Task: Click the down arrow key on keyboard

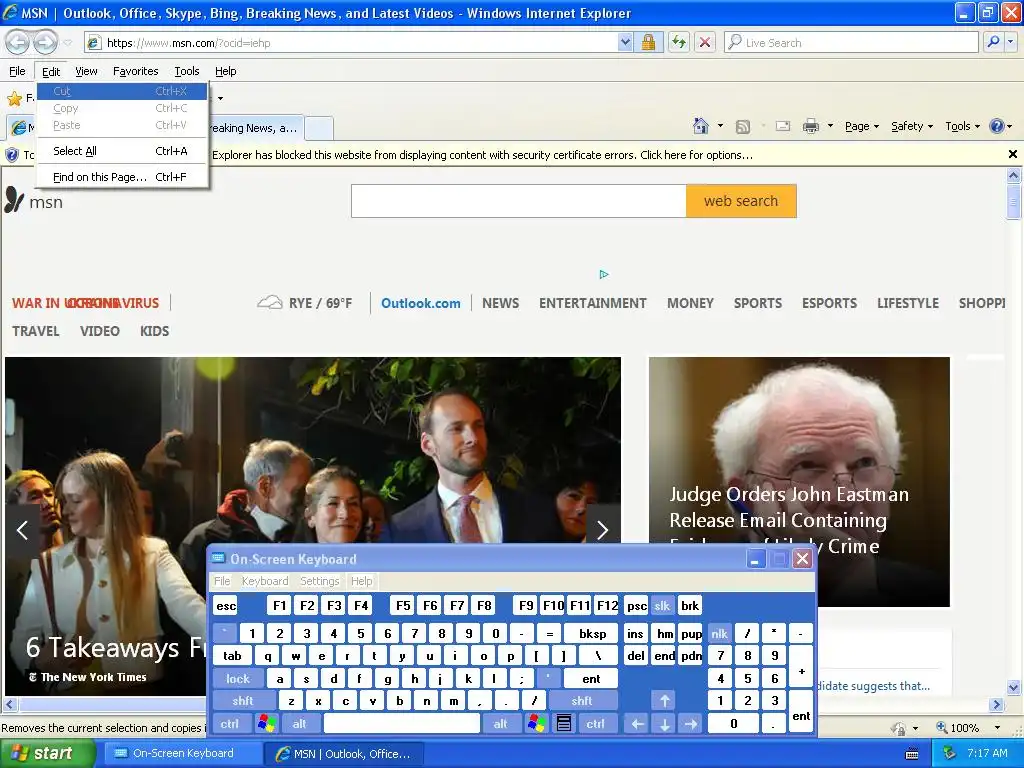Action: (664, 724)
